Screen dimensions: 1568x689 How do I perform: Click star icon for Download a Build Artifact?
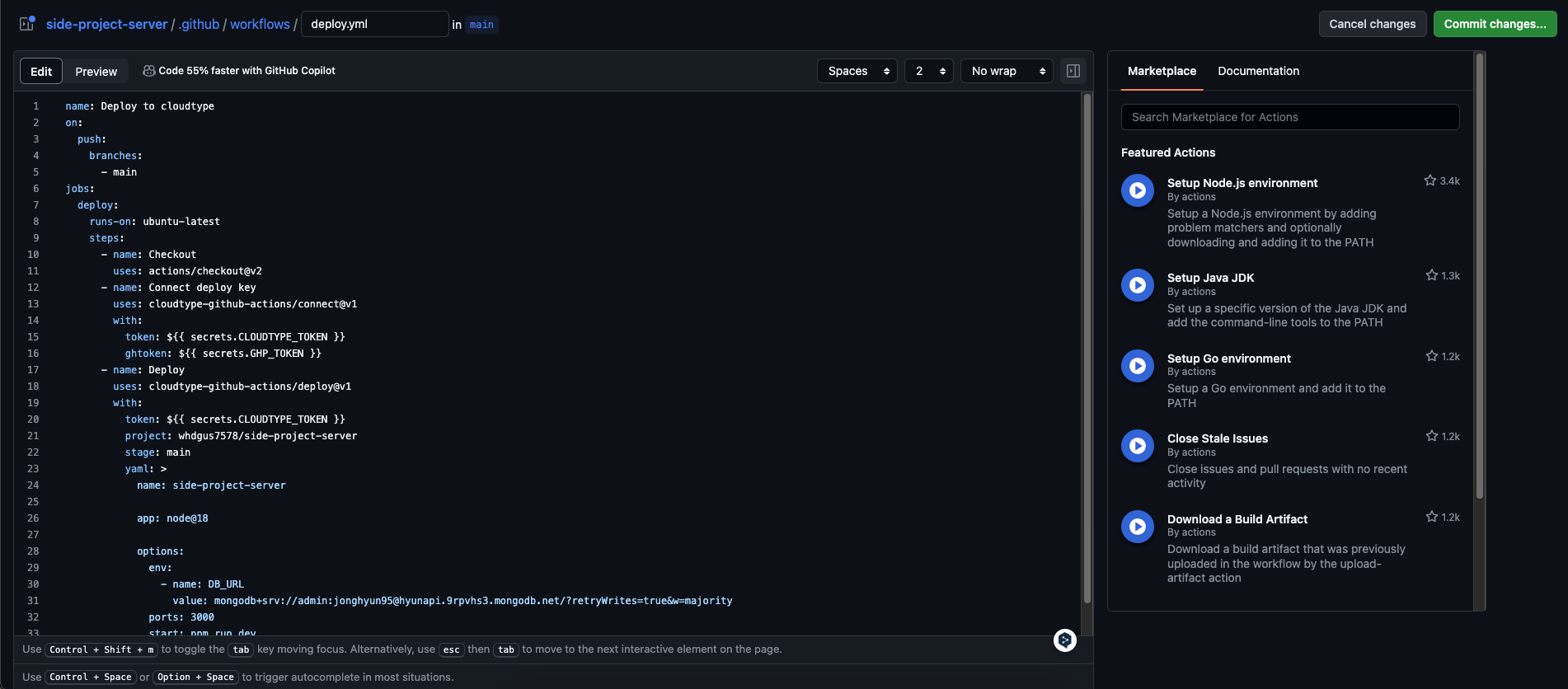click(x=1432, y=517)
